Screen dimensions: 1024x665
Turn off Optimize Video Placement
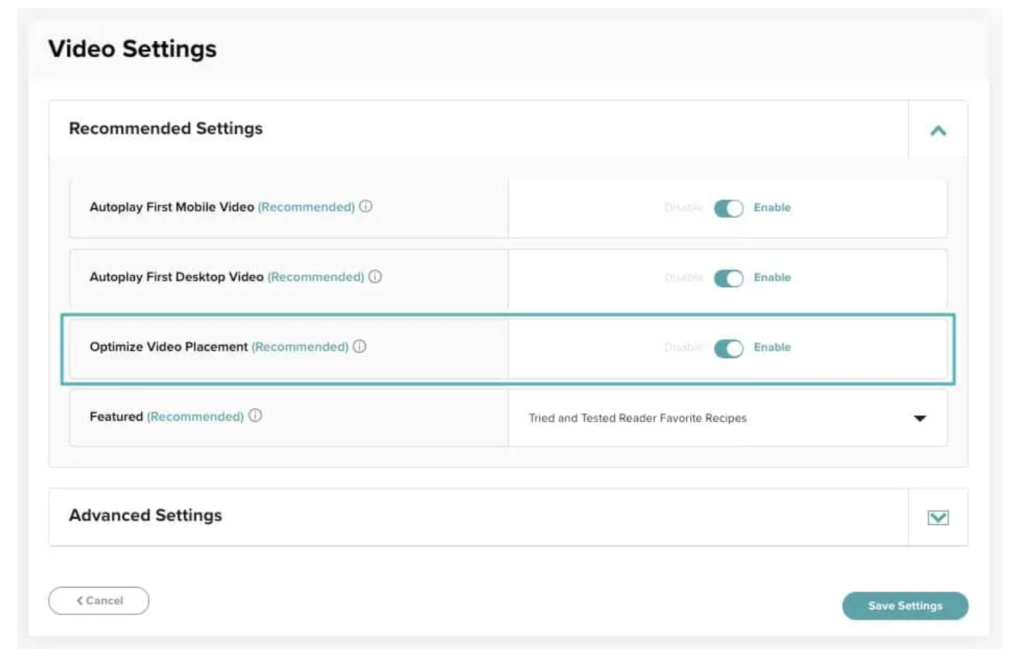click(728, 348)
